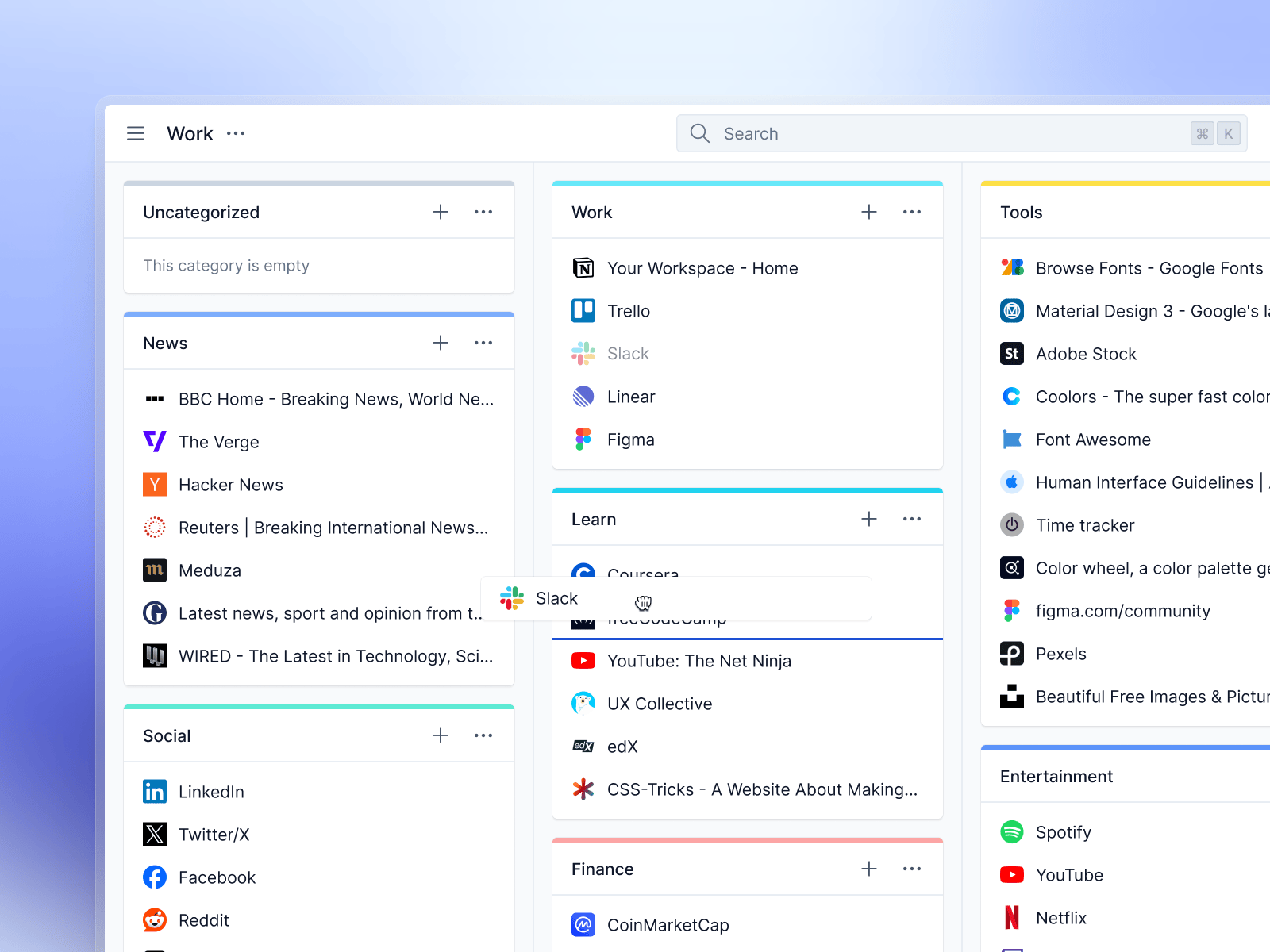This screenshot has height=952, width=1270.
Task: Click the LinkedIn icon
Action: [x=155, y=792]
